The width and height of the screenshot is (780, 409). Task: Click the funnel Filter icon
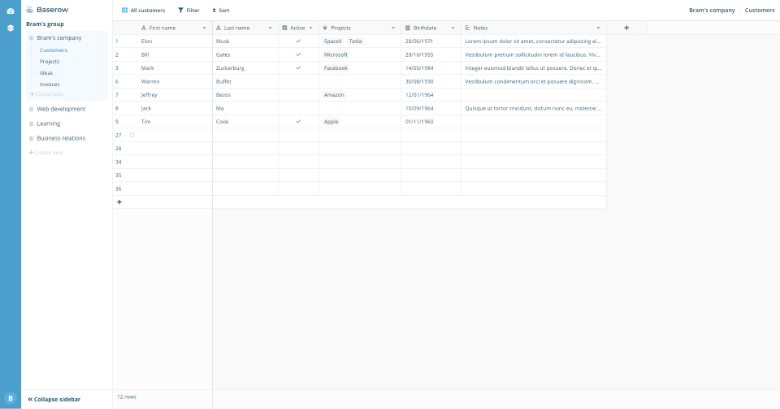pyautogui.click(x=181, y=10)
